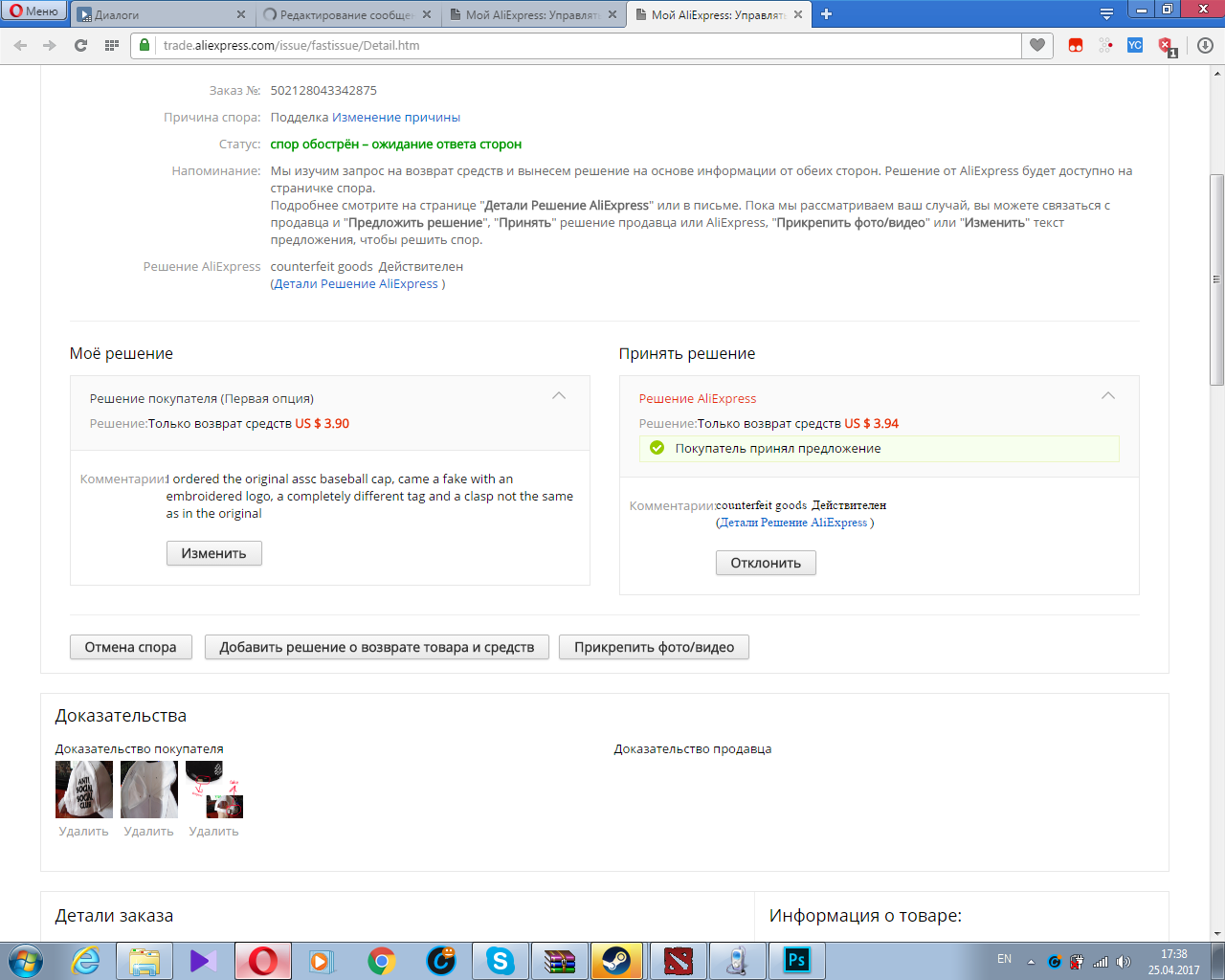The image size is (1225, 980).
Task: Open Детали Решение AliExpress link in comments
Action: [x=795, y=523]
